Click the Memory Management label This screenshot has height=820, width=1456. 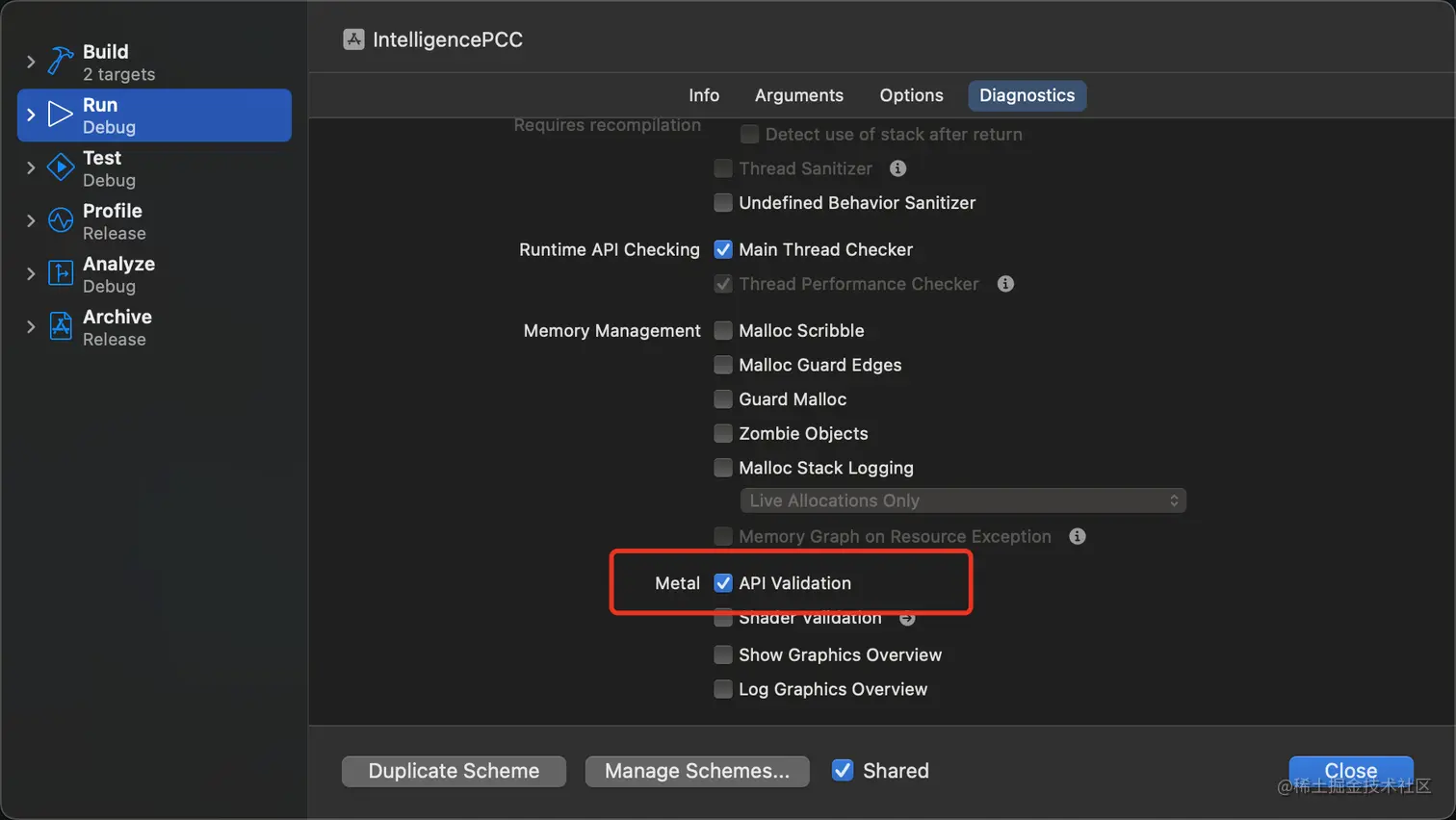[612, 330]
